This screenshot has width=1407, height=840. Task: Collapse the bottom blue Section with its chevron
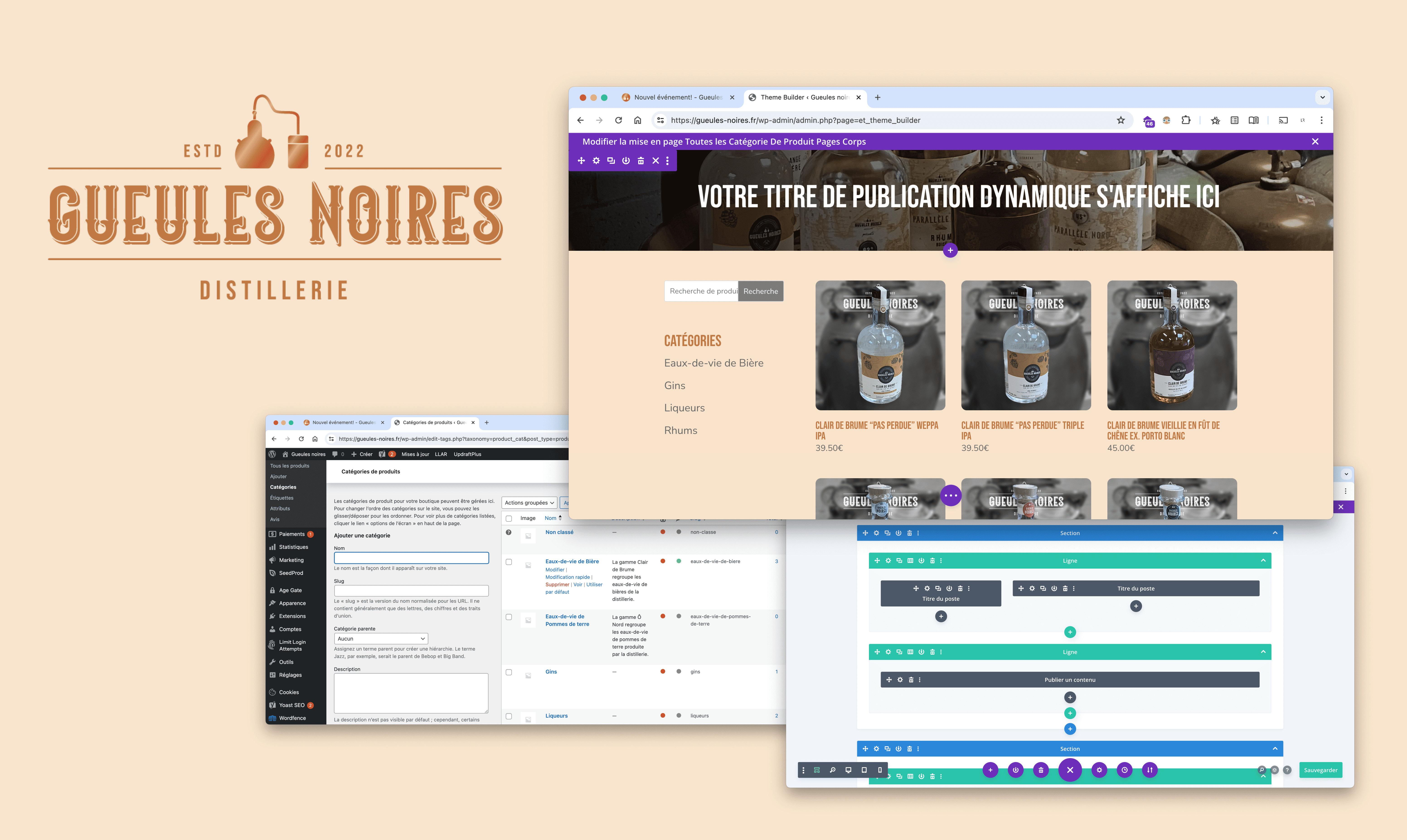tap(1275, 749)
